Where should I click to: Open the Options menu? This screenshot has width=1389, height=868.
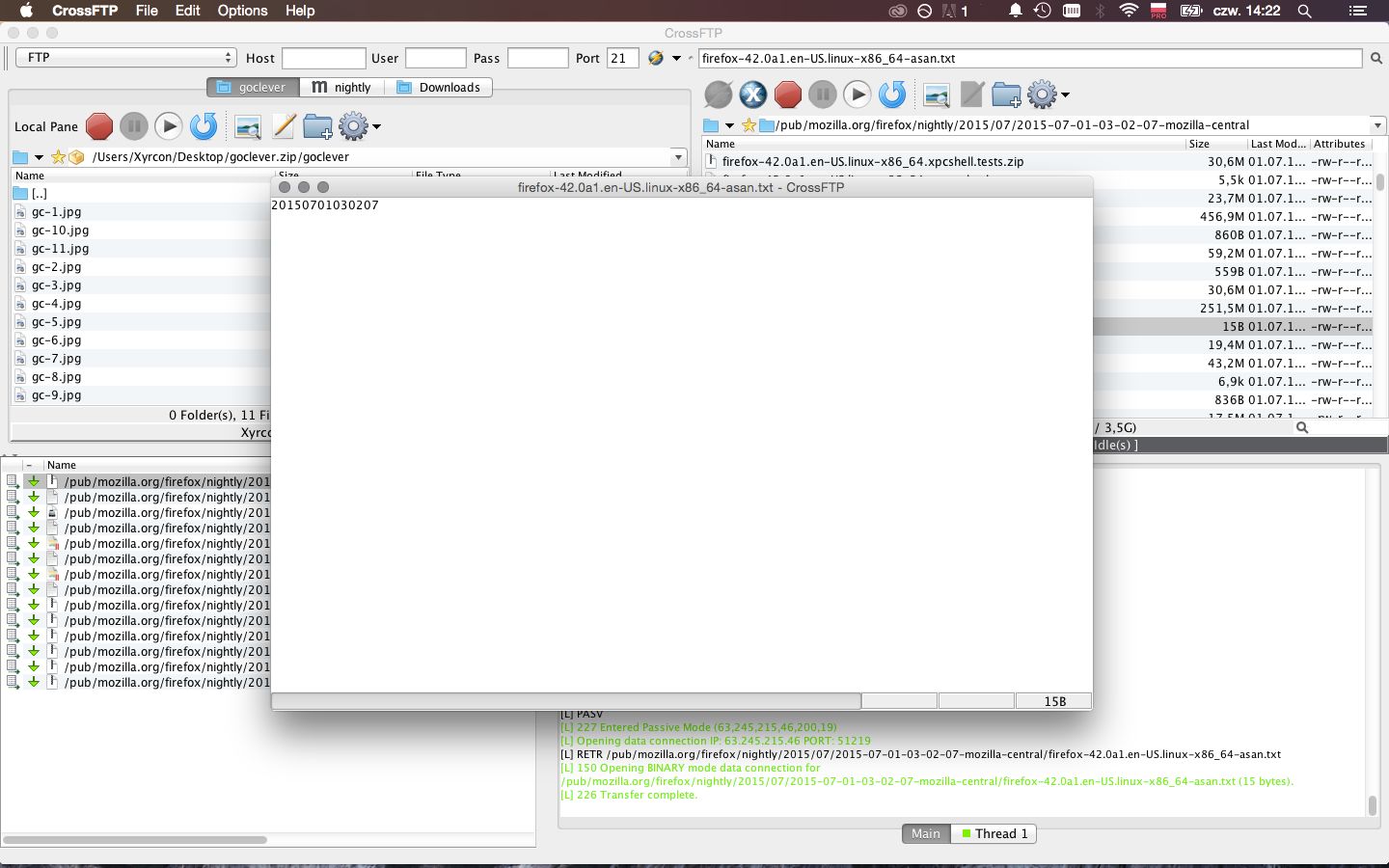click(242, 11)
